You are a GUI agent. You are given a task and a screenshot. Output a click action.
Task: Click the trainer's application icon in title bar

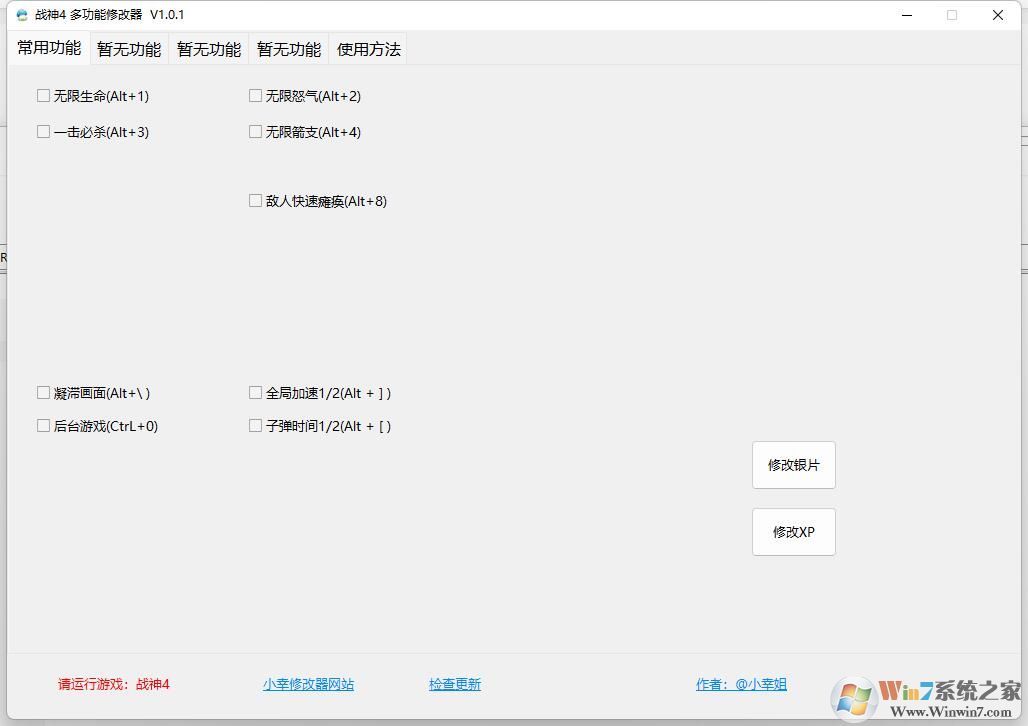click(22, 15)
